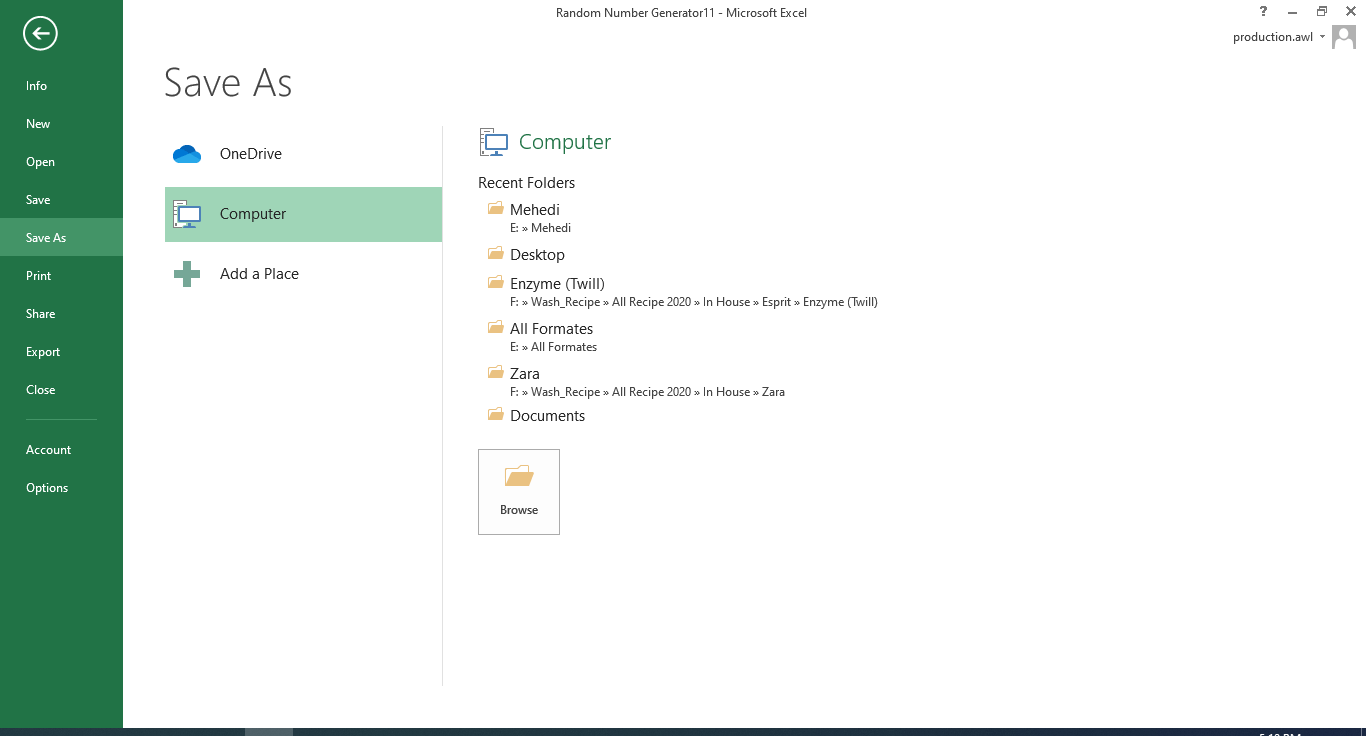This screenshot has height=736, width=1366.
Task: Open the Mehedi recent folder icon
Action: point(496,207)
